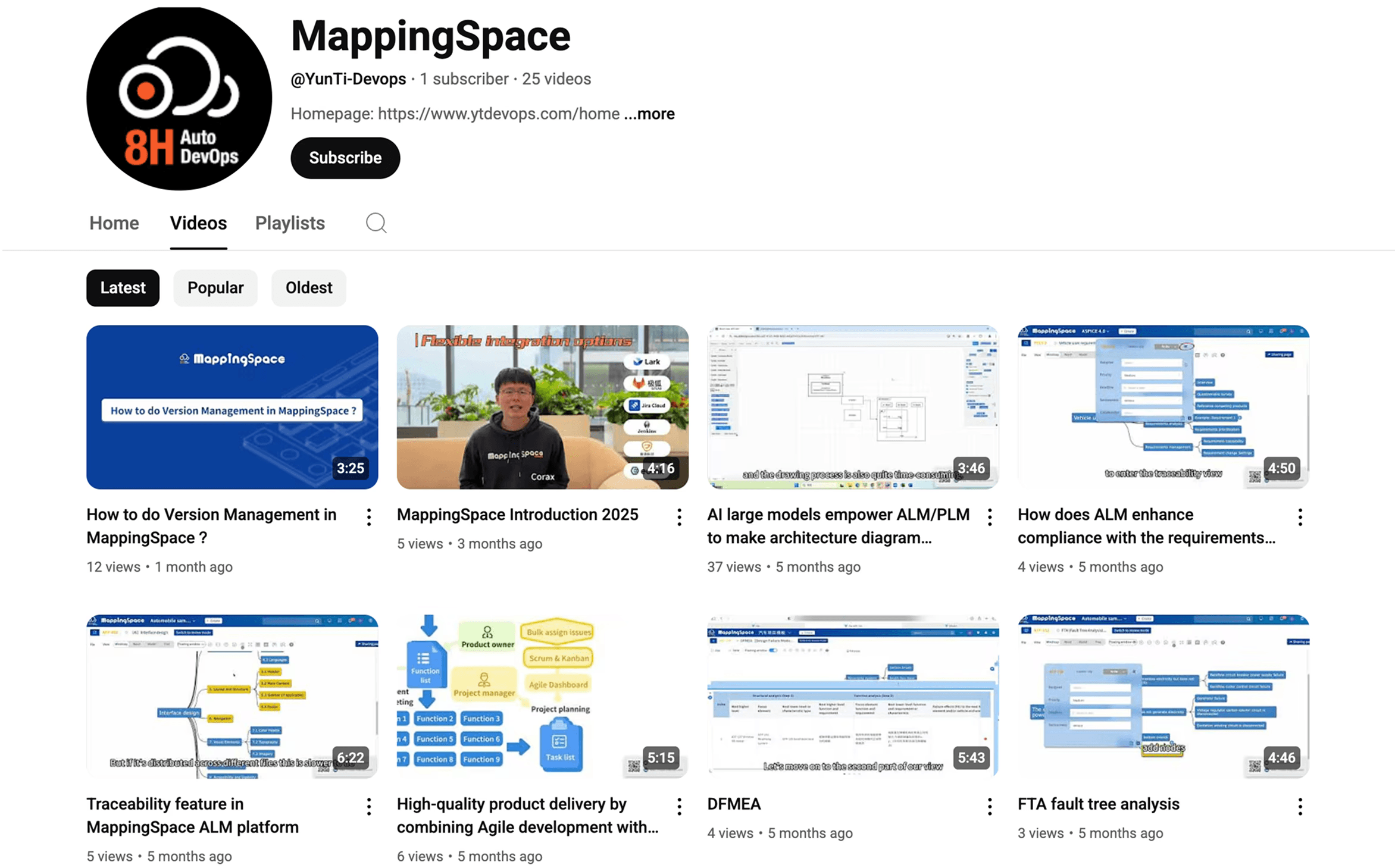Viewport: 1395px width, 868px height.
Task: Subscribe to the MappingSpace channel
Action: [x=345, y=158]
